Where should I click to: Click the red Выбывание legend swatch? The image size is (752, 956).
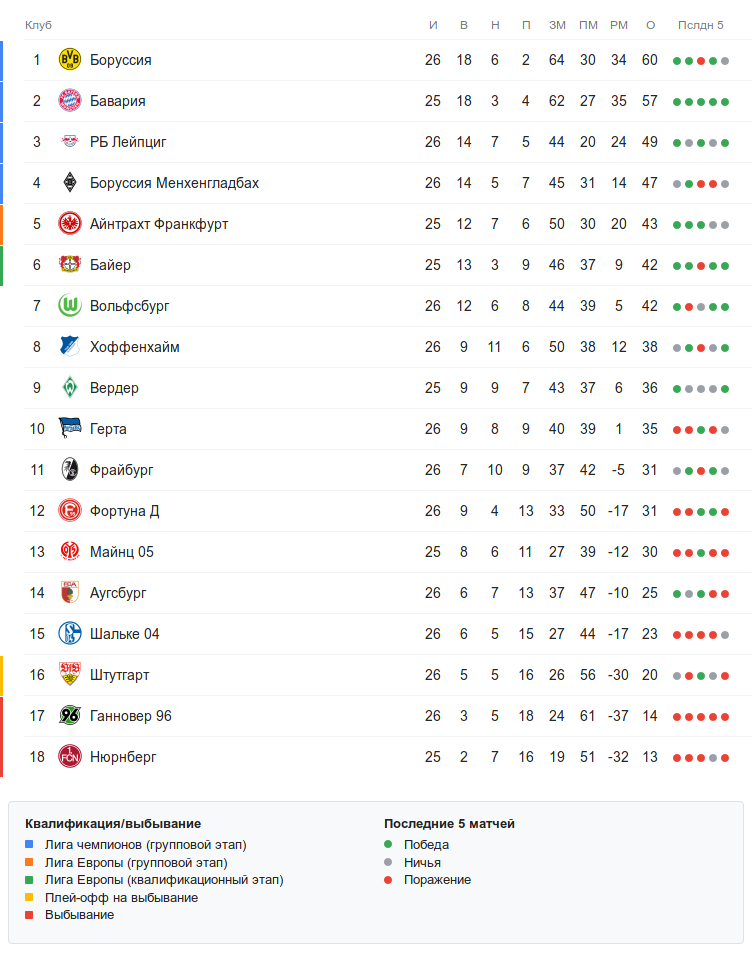(x=30, y=915)
